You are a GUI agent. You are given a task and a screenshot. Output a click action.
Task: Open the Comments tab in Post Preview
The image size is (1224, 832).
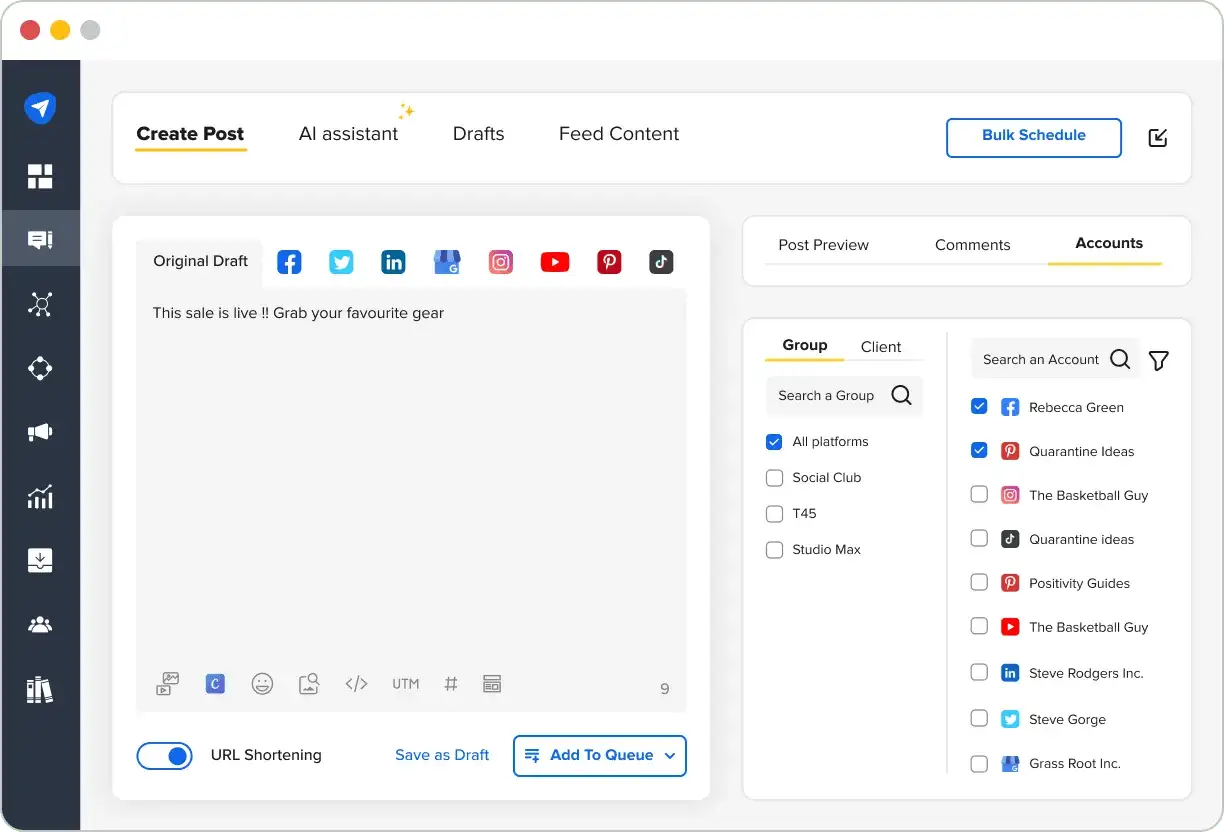point(972,244)
